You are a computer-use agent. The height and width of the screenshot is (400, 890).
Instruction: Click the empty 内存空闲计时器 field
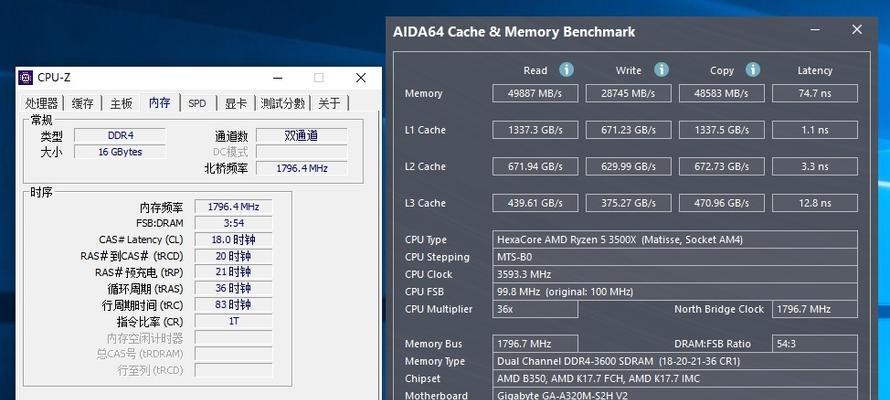[x=233, y=338]
